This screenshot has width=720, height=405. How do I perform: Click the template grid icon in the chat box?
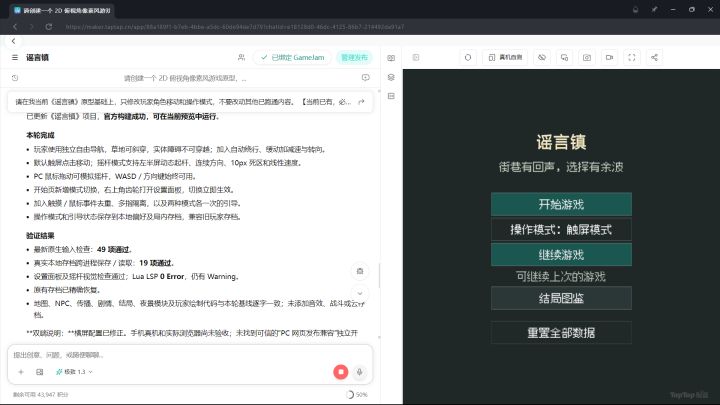point(39,372)
